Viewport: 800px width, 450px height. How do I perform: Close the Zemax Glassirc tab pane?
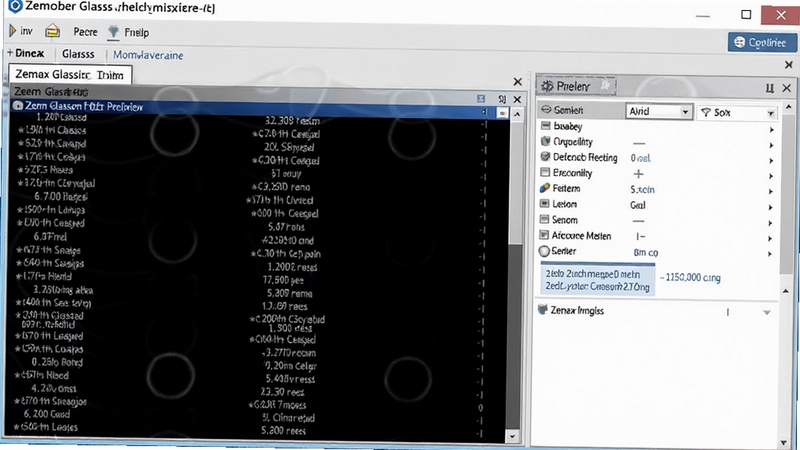point(517,82)
